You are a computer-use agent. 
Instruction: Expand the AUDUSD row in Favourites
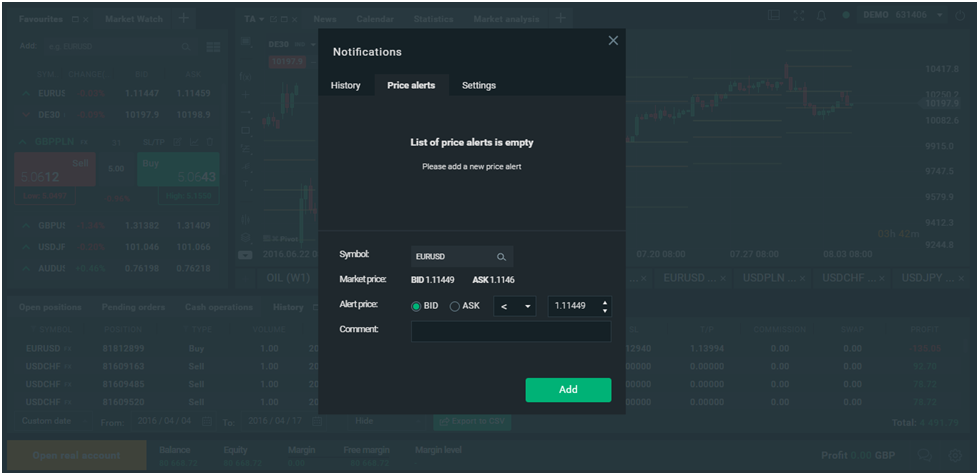[x=26, y=268]
